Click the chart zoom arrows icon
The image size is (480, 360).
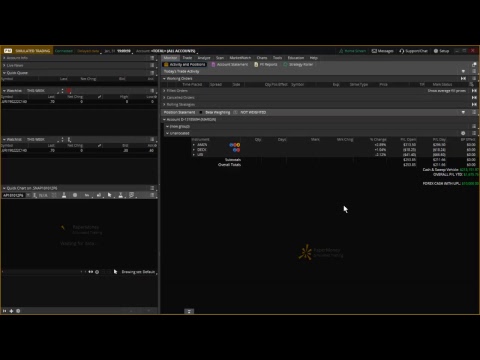90,272
